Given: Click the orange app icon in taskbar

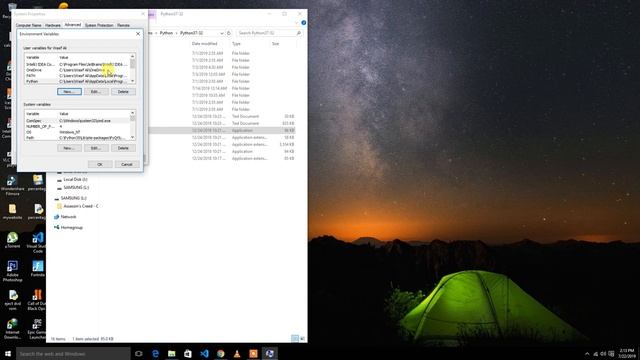Looking at the screenshot, I should click(x=253, y=353).
